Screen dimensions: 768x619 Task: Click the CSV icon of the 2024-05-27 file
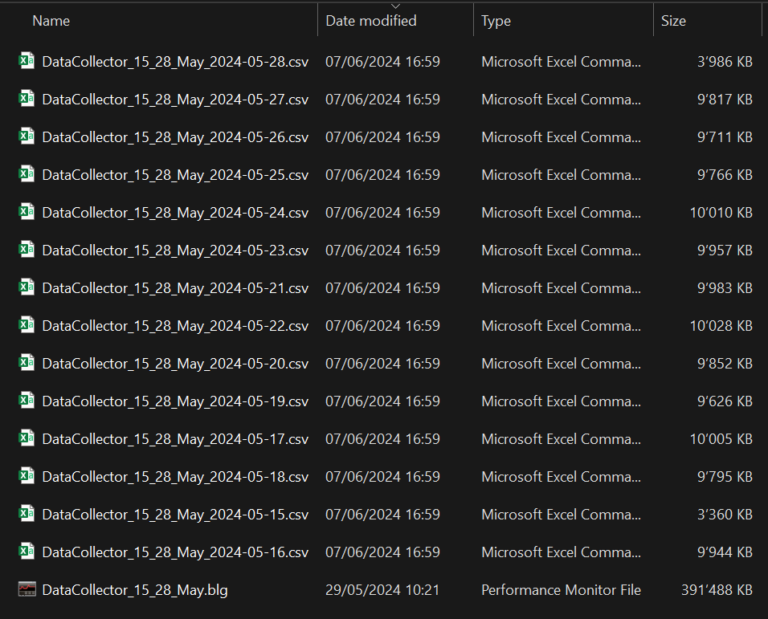coord(27,99)
